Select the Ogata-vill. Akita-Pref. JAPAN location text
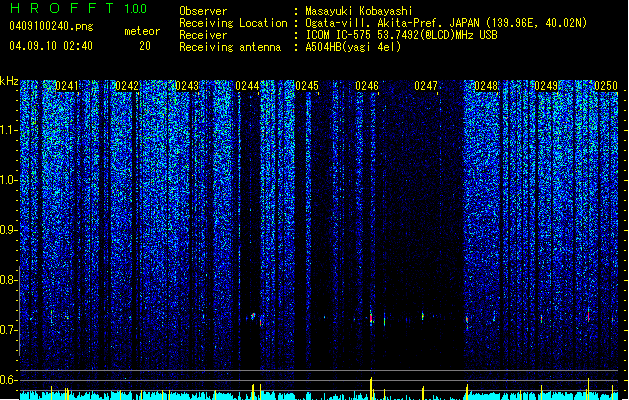Image resolution: width=629 pixels, height=400 pixels. [446, 23]
